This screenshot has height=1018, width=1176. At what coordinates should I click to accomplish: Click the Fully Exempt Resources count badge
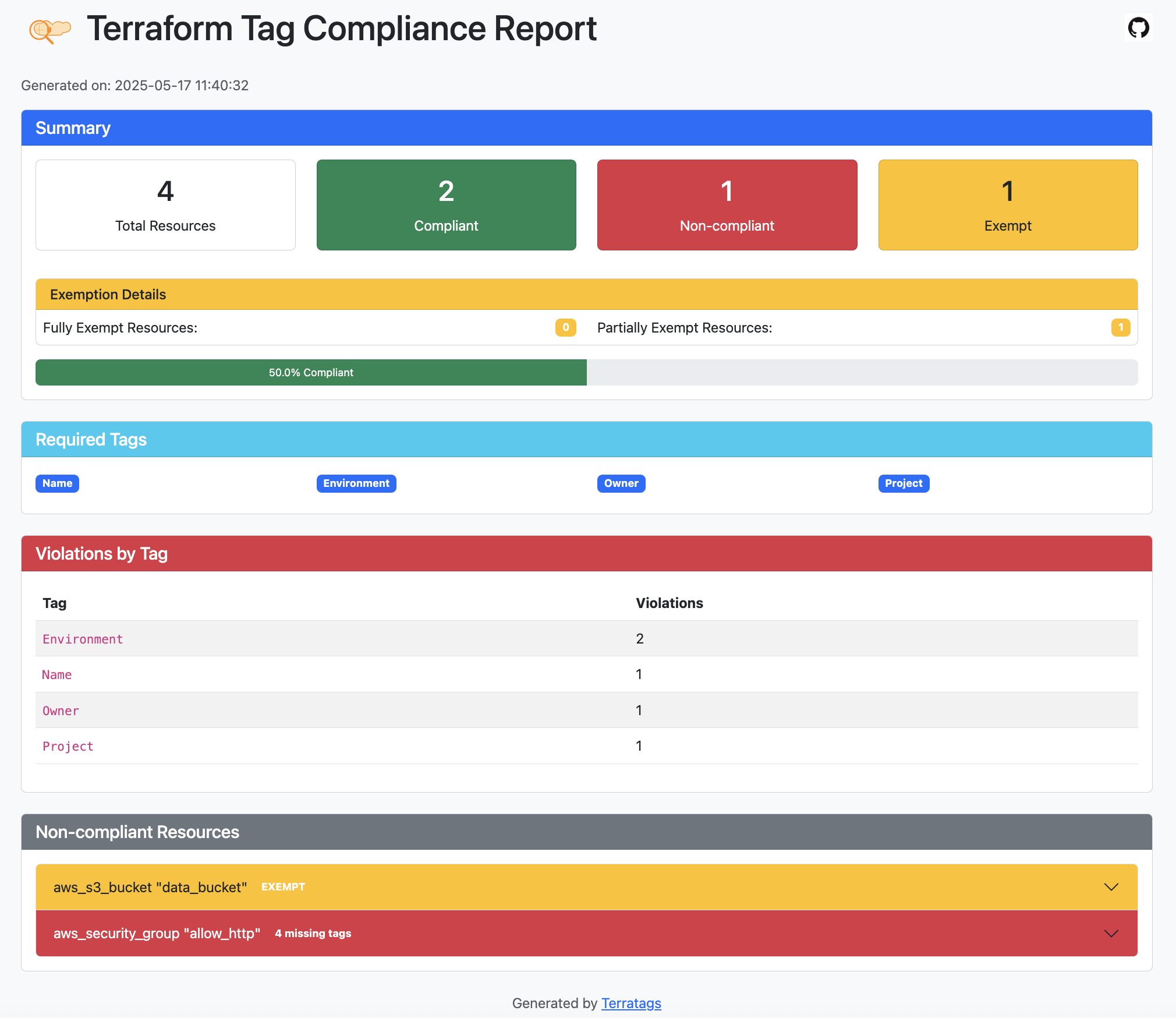click(565, 328)
